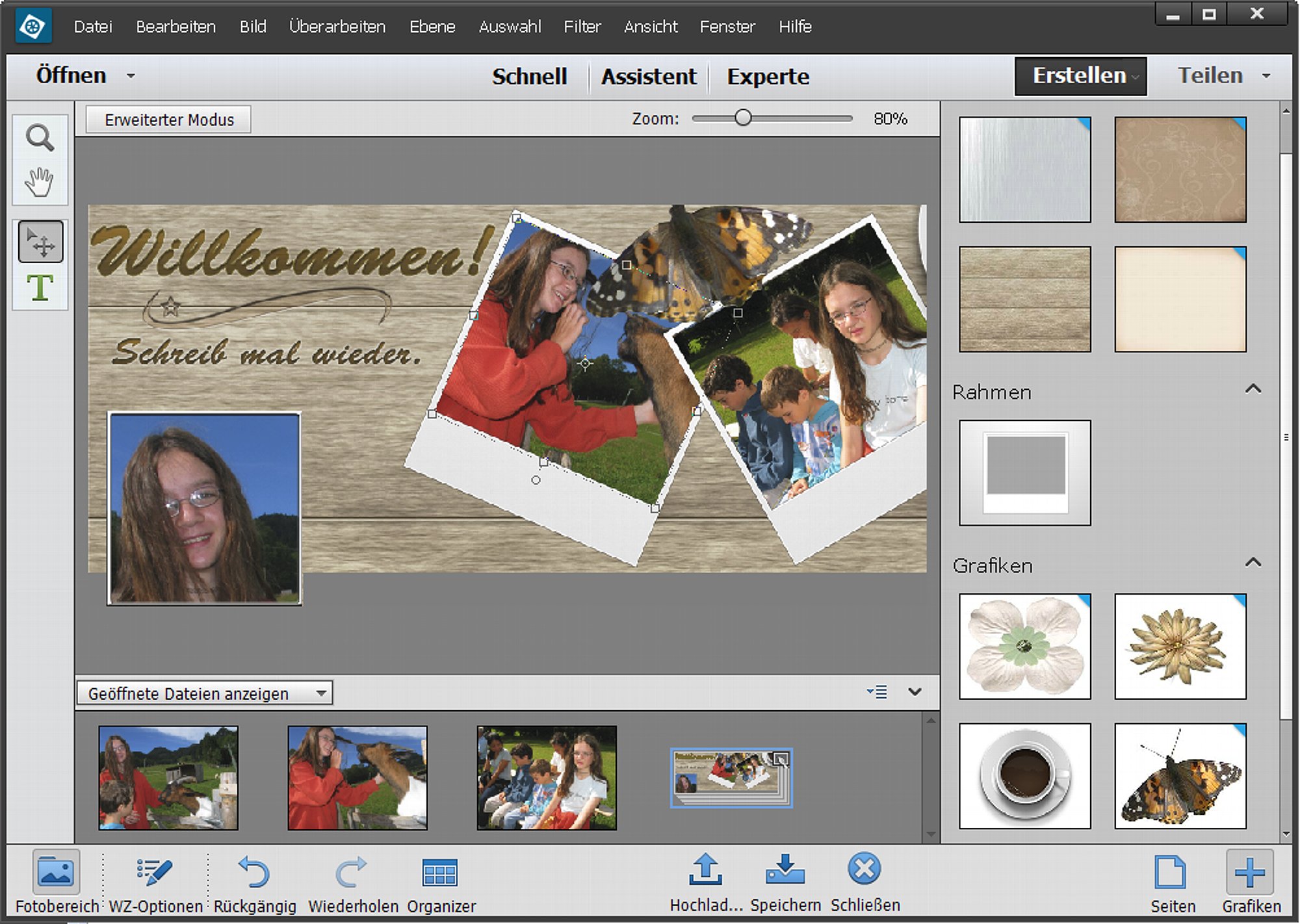Select the butterfly graphic thumbnail
This screenshot has width=1300, height=924.
[x=1180, y=776]
